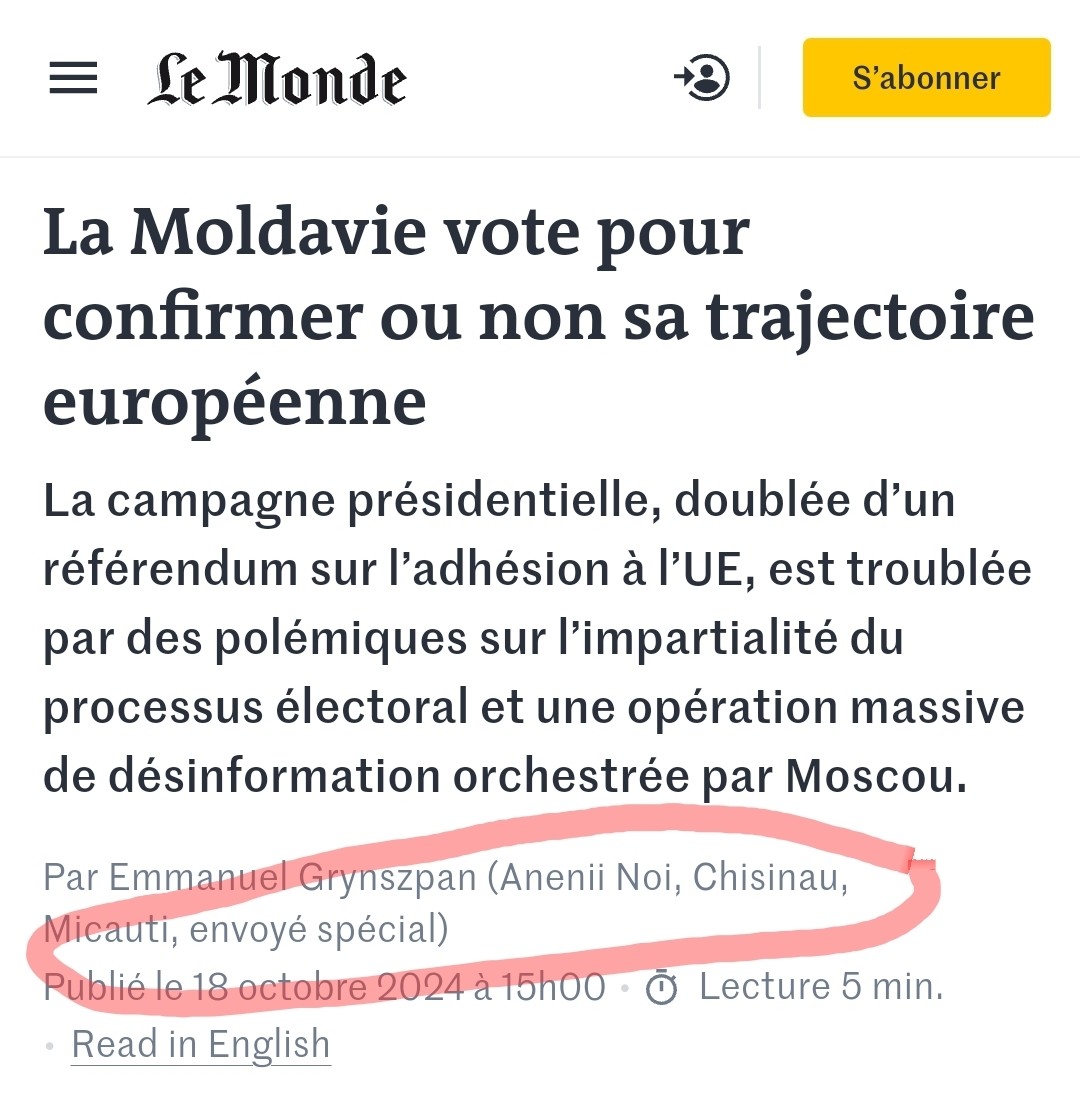Click the reading time clock icon
1080x1108 pixels.
pos(661,988)
